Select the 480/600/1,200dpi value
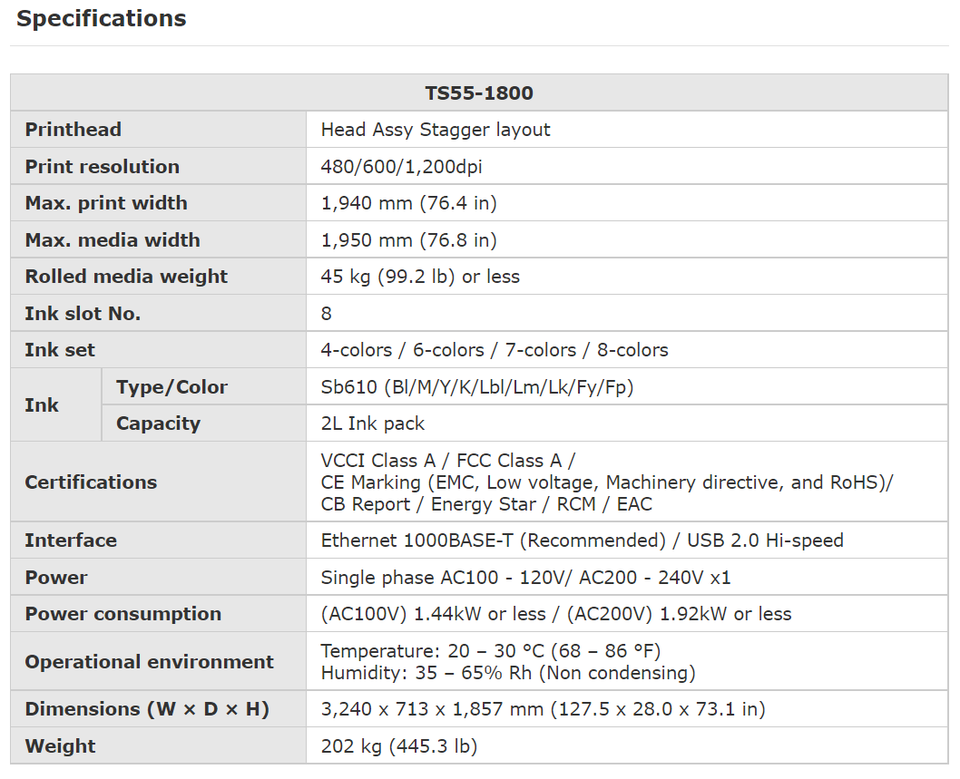This screenshot has width=960, height=779. [x=401, y=167]
